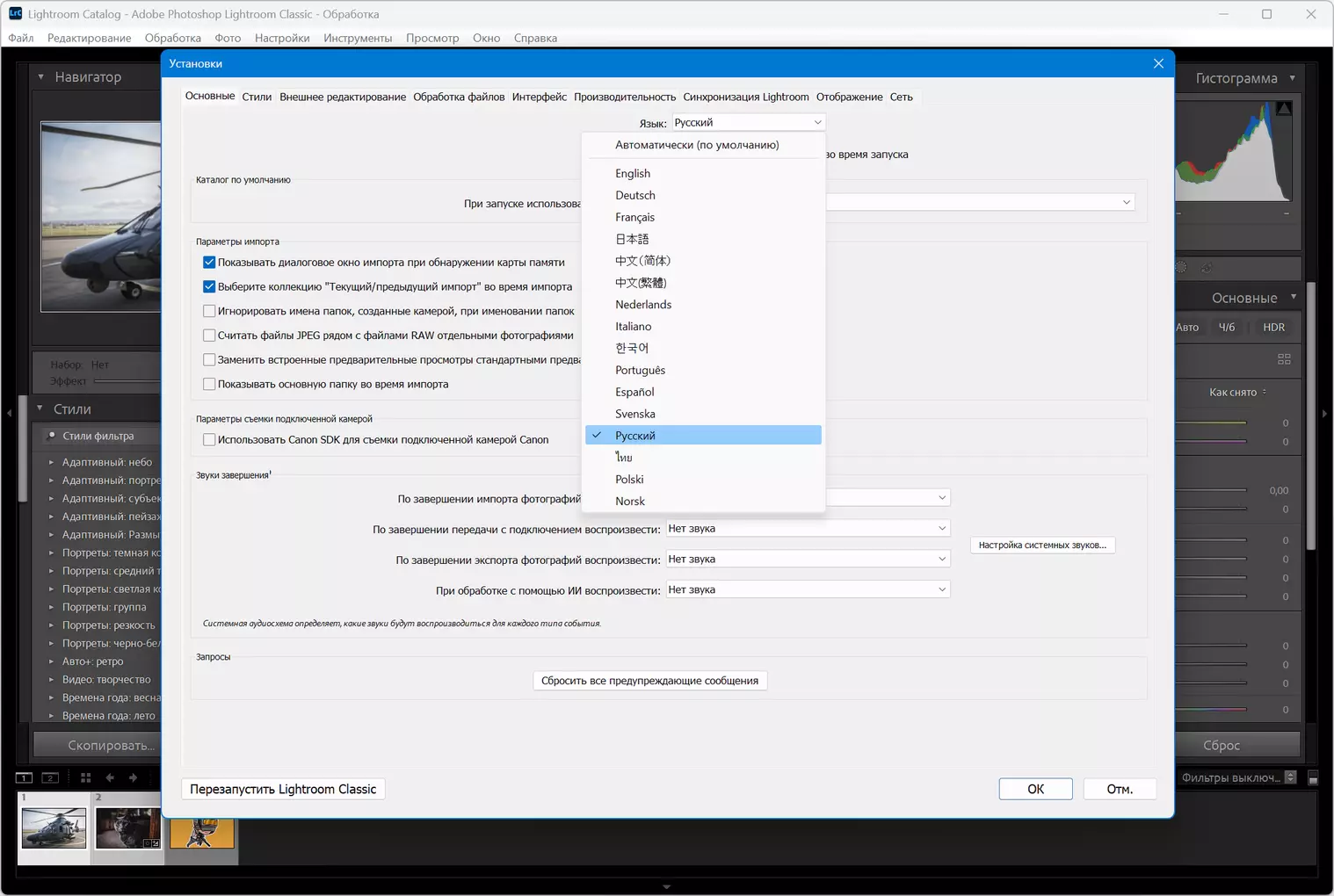Open the default catalog dropdown
This screenshot has width=1334, height=896.
click(980, 203)
